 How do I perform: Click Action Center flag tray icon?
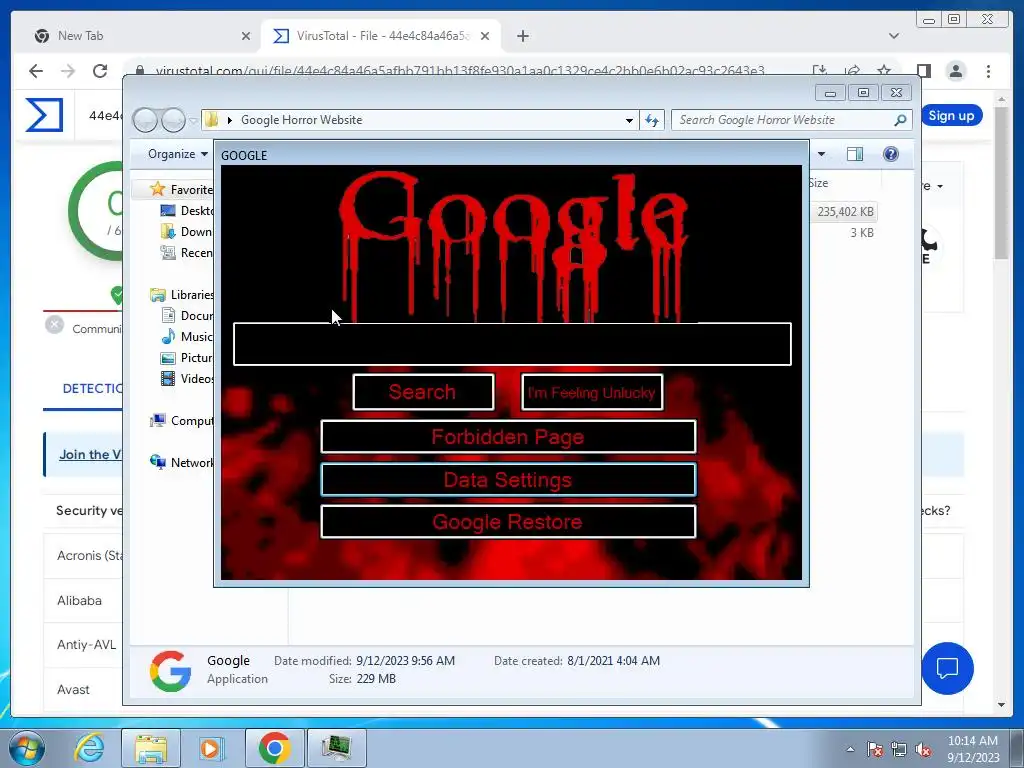(x=875, y=749)
